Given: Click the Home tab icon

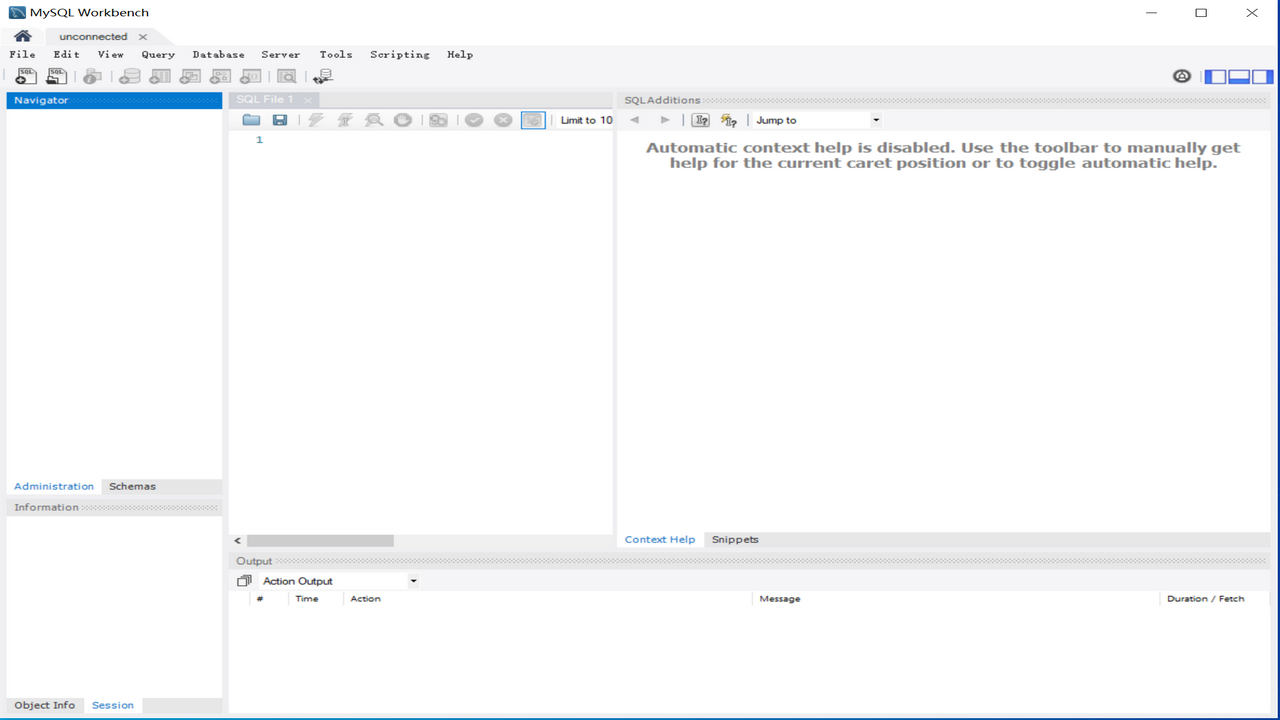Looking at the screenshot, I should coord(22,35).
